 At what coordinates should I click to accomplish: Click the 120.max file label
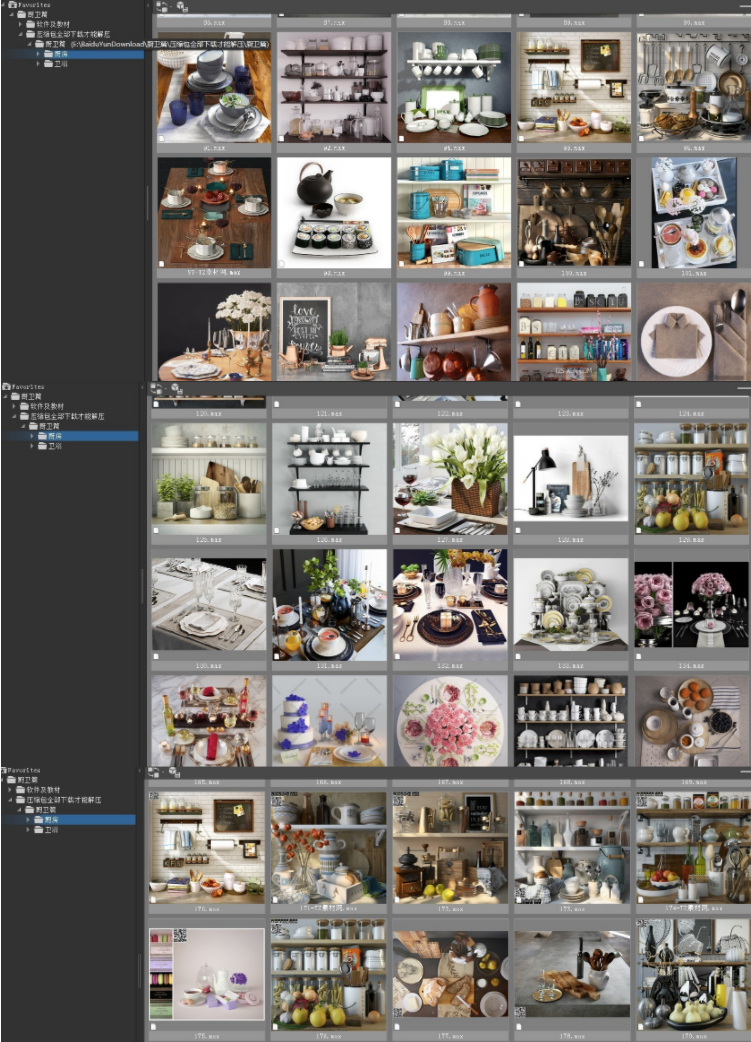(208, 413)
